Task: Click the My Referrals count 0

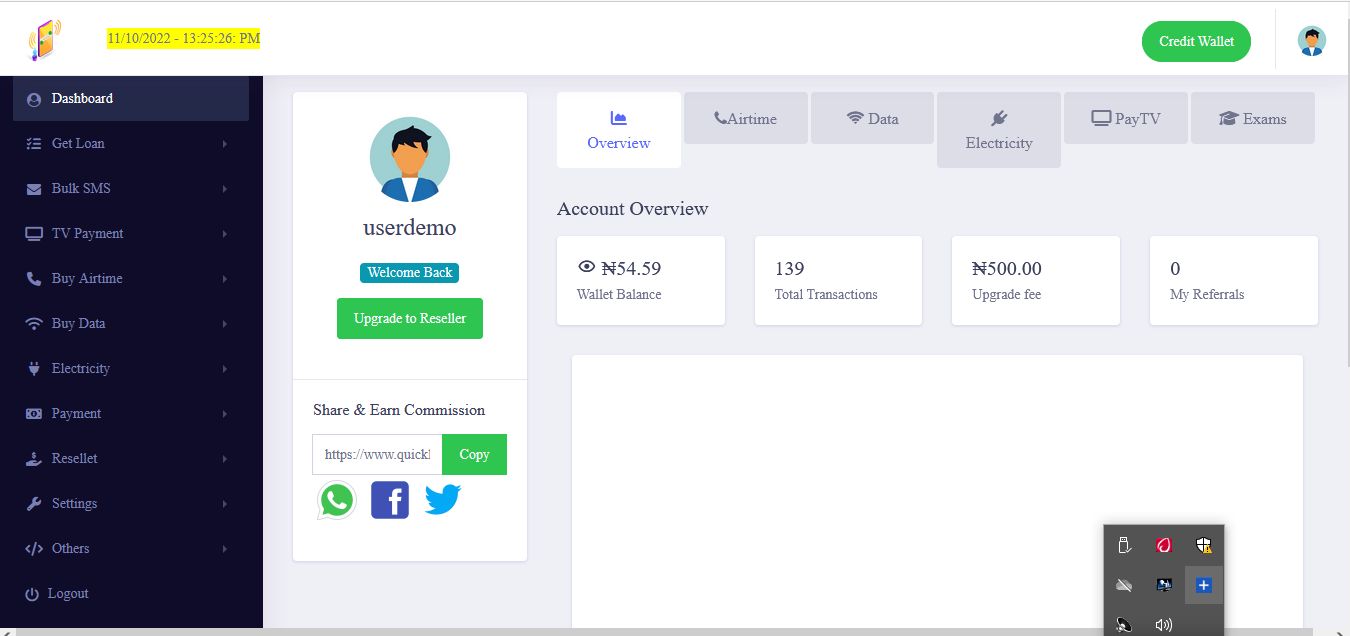Action: coord(1175,268)
